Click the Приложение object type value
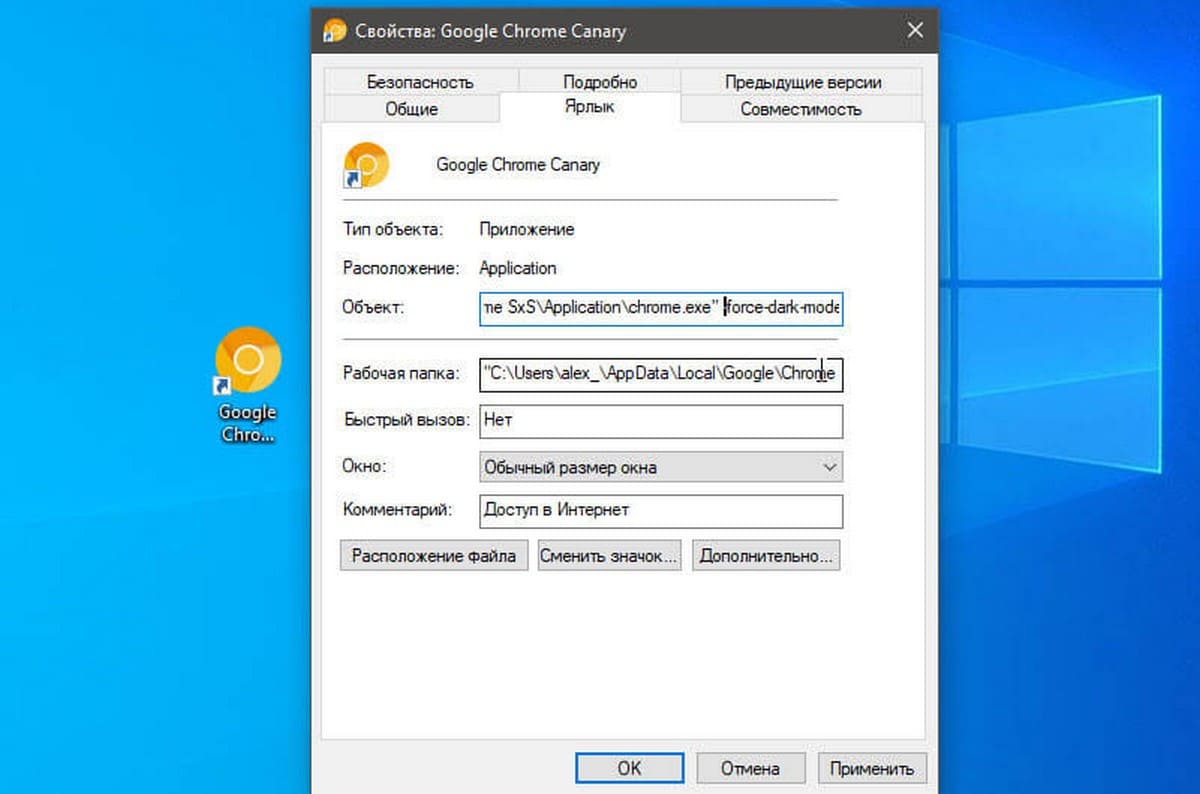 tap(527, 229)
